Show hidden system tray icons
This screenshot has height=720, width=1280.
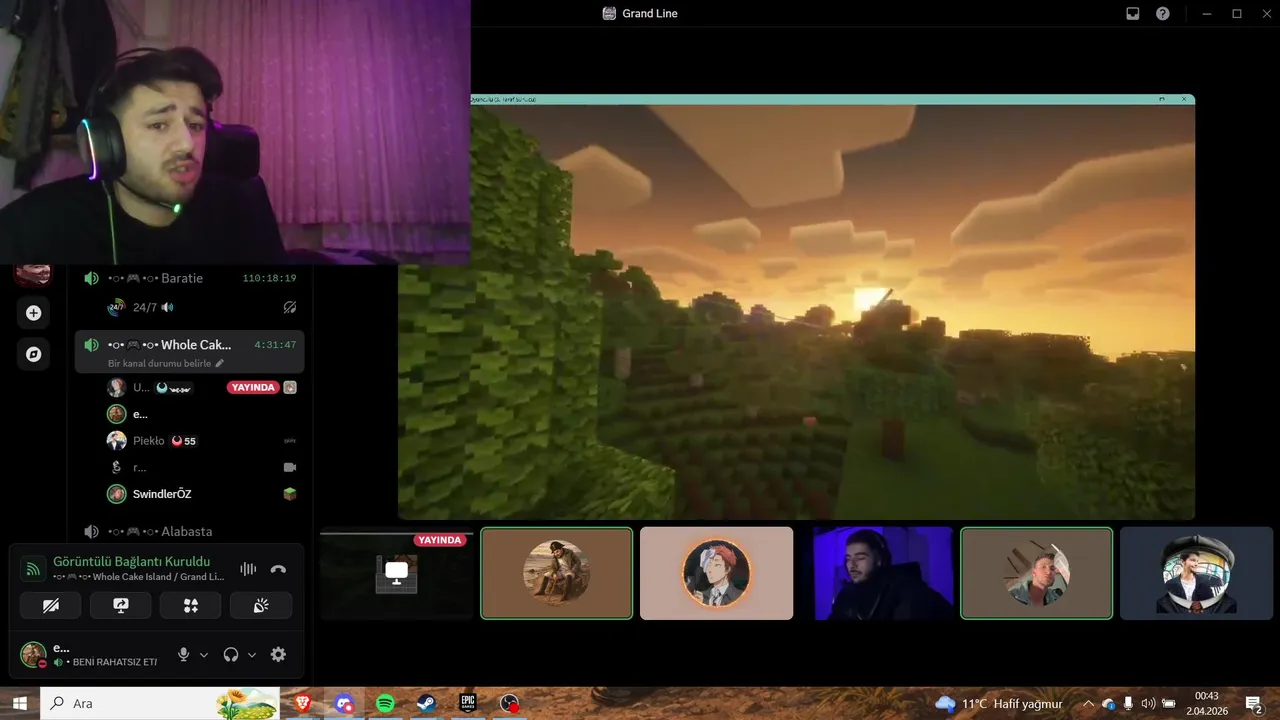click(1088, 703)
